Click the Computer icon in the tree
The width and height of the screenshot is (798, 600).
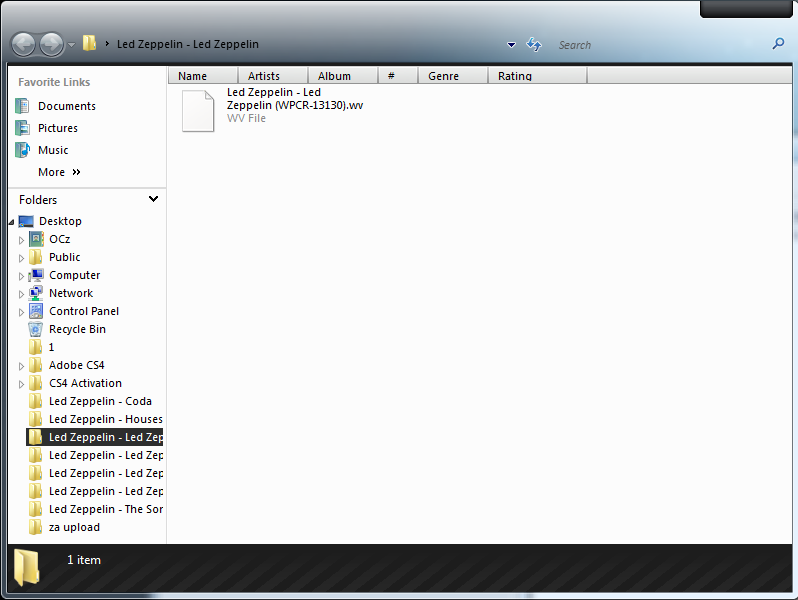[36, 275]
